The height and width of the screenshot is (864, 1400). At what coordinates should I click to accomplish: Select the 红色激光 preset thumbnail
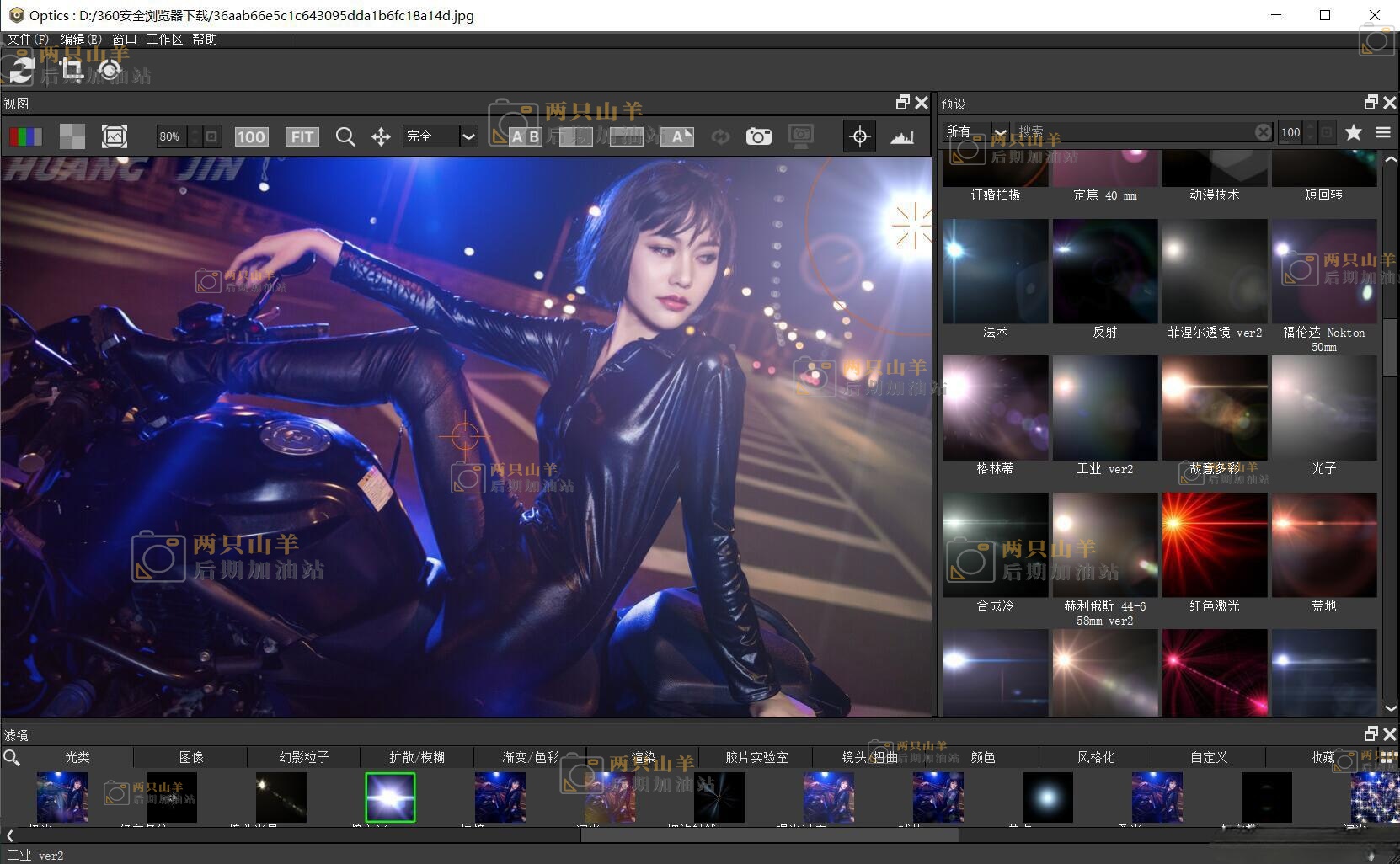pyautogui.click(x=1214, y=545)
